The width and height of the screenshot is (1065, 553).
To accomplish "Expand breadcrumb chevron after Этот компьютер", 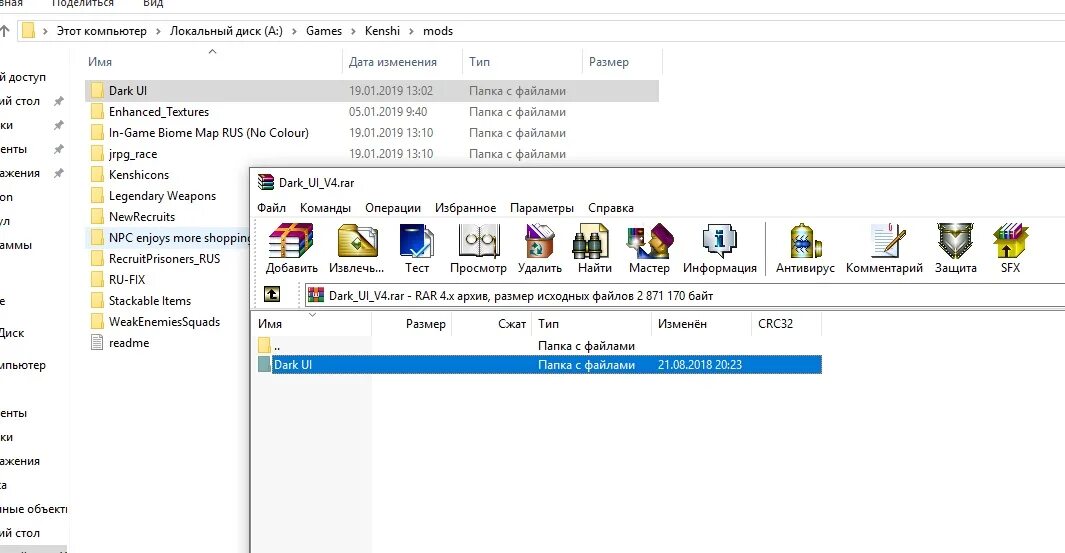I will [158, 31].
